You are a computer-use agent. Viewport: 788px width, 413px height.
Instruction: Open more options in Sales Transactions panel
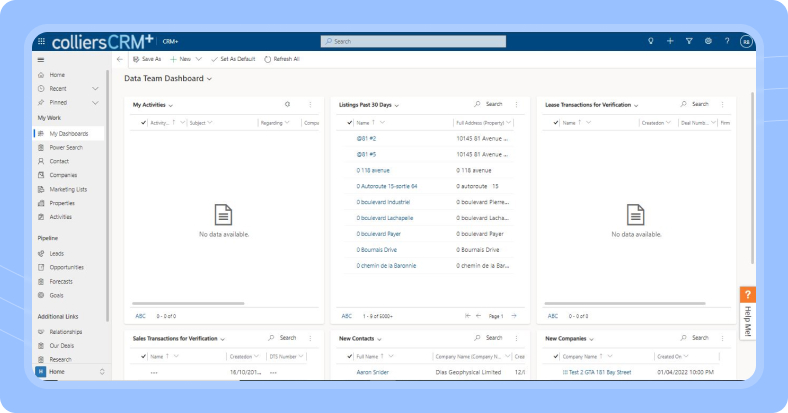pyautogui.click(x=310, y=338)
